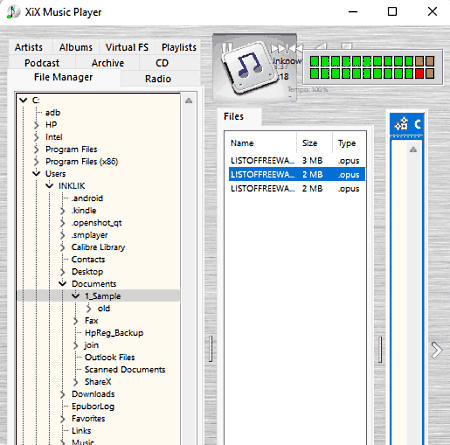Select the Contacts folder
The height and width of the screenshot is (445, 450).
click(x=88, y=259)
